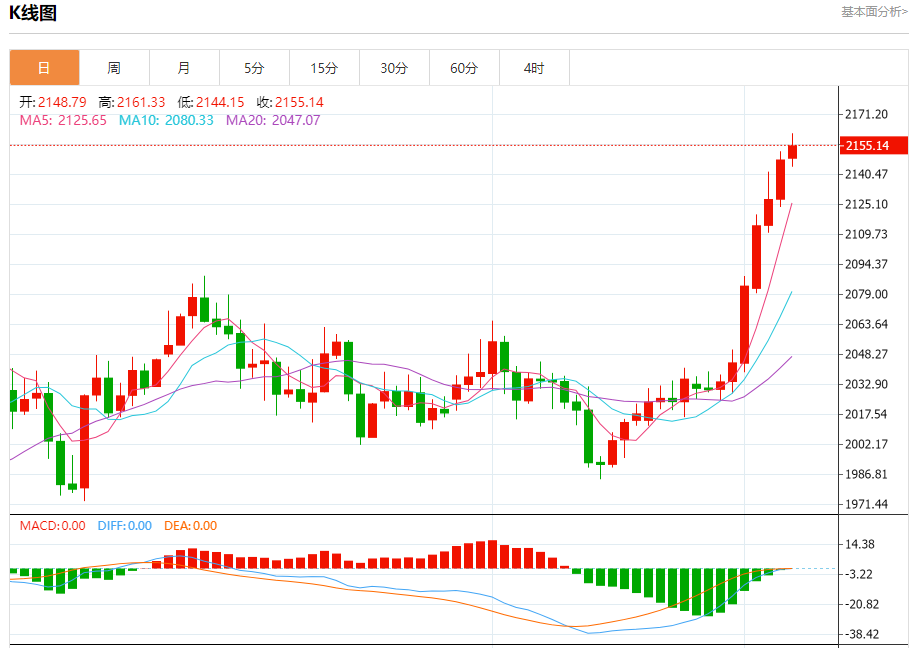Click the DIFF value label
The image size is (917, 648).
tap(125, 526)
